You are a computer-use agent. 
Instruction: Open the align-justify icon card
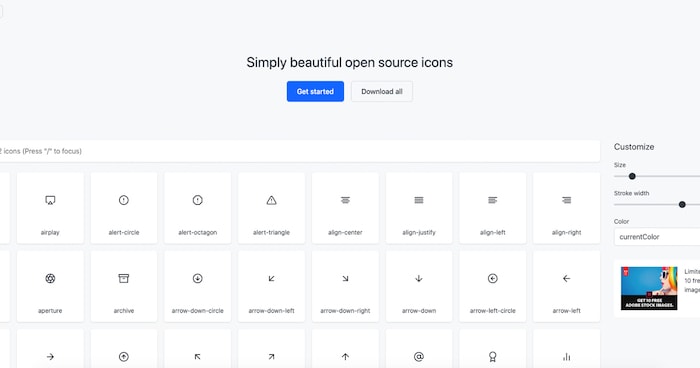pyautogui.click(x=419, y=208)
